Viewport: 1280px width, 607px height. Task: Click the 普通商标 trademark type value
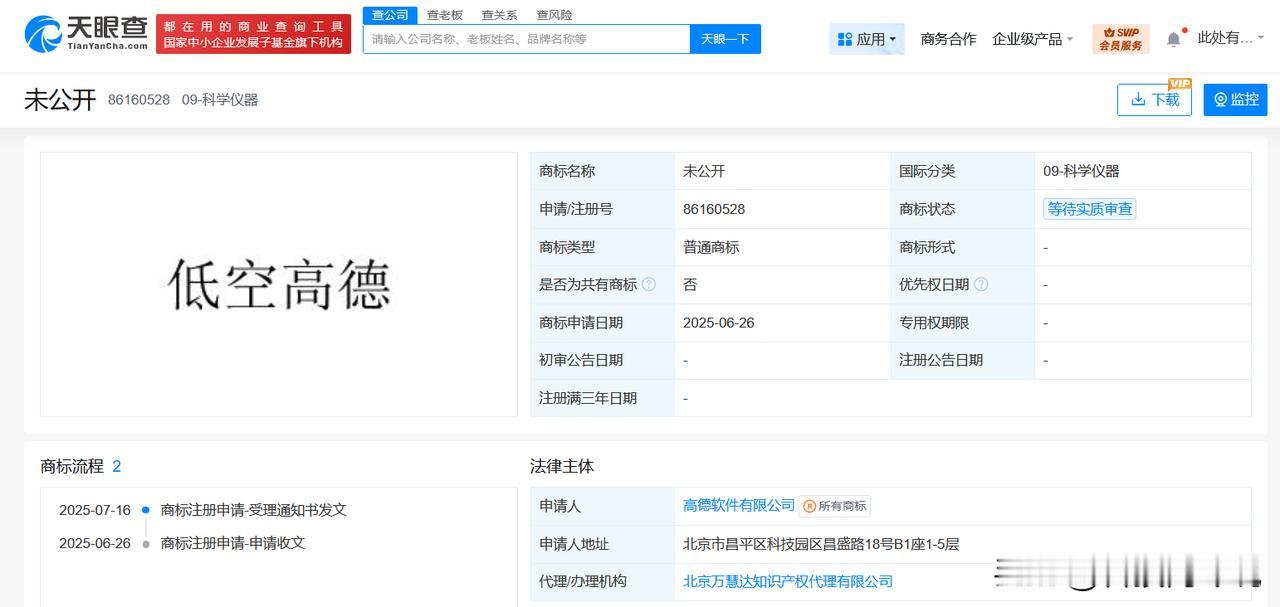[711, 247]
